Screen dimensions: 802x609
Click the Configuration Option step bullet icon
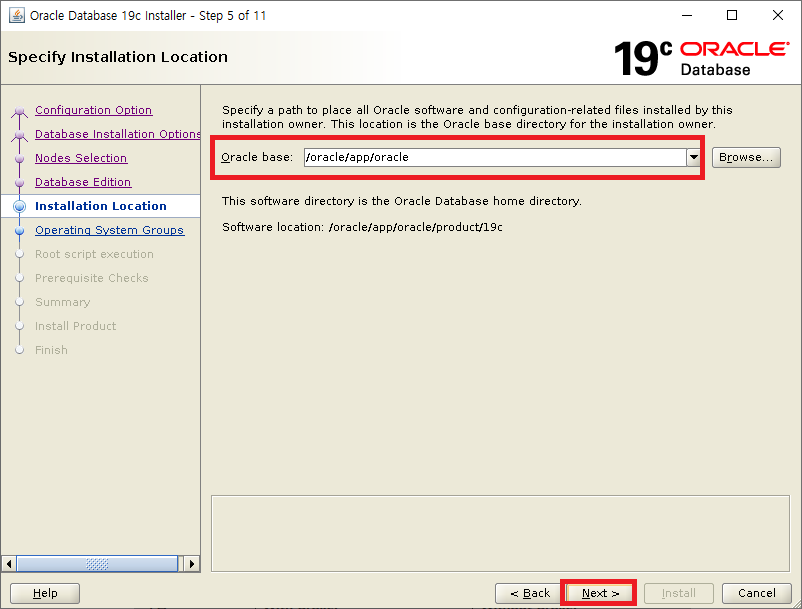(x=19, y=111)
